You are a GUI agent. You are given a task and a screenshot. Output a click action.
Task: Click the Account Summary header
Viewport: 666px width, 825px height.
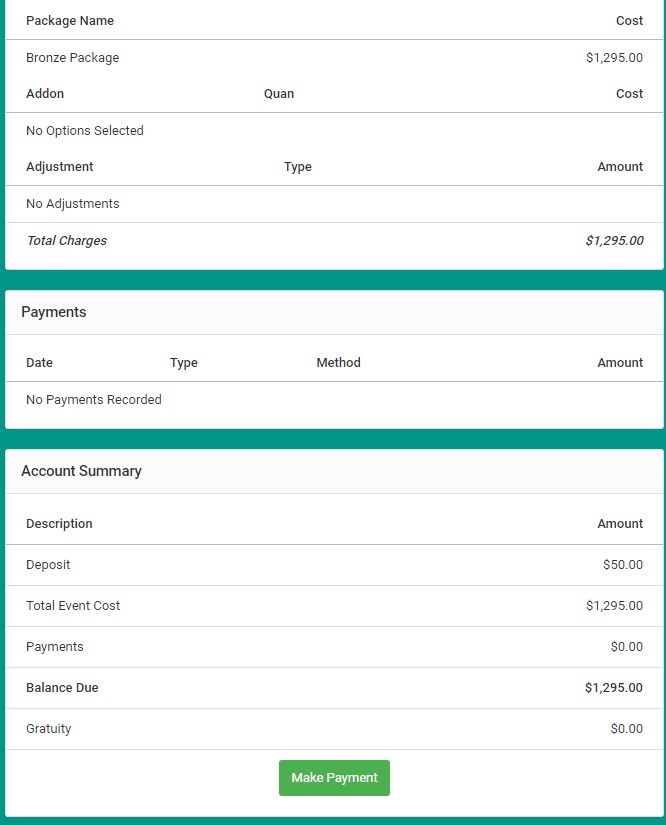[80, 470]
